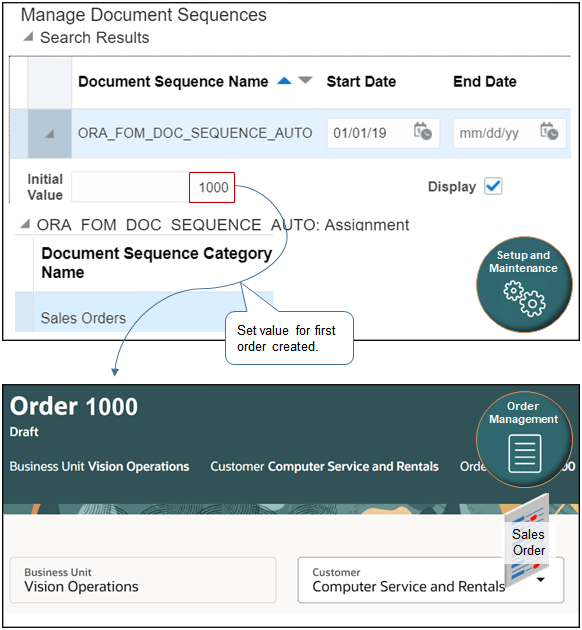Collapse the Assignment section
Image resolution: width=582 pixels, height=630 pixels.
(x=25, y=223)
